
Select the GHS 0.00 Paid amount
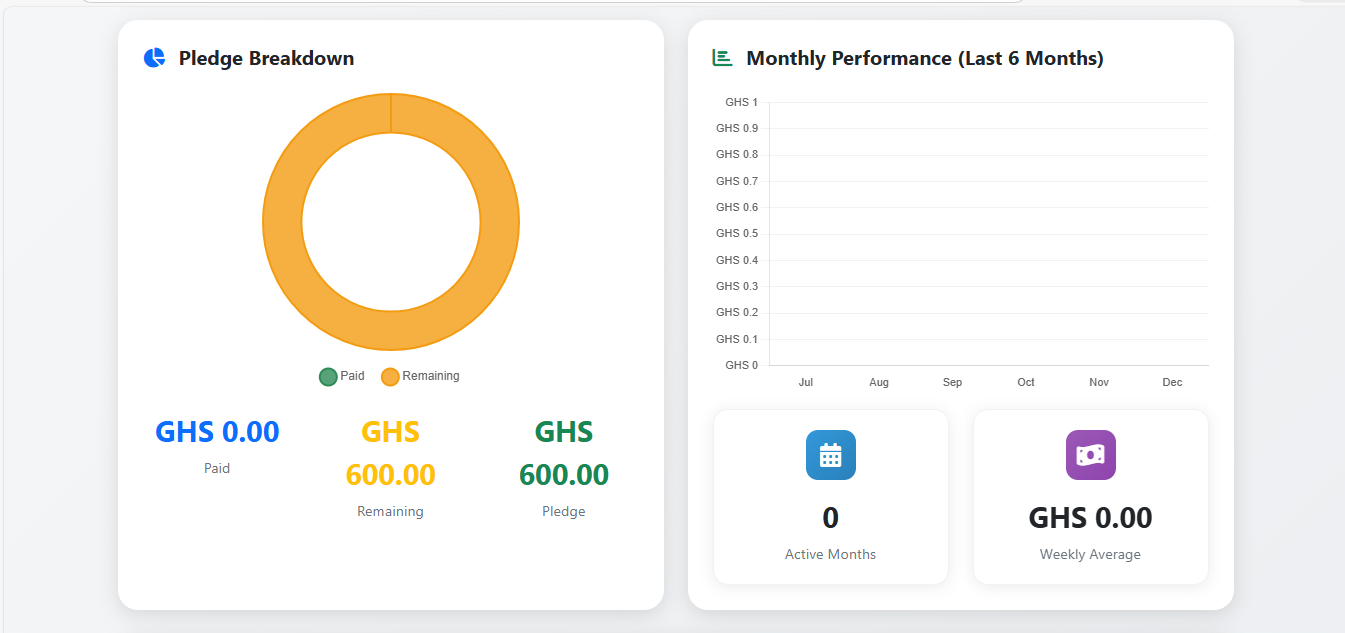coord(217,431)
